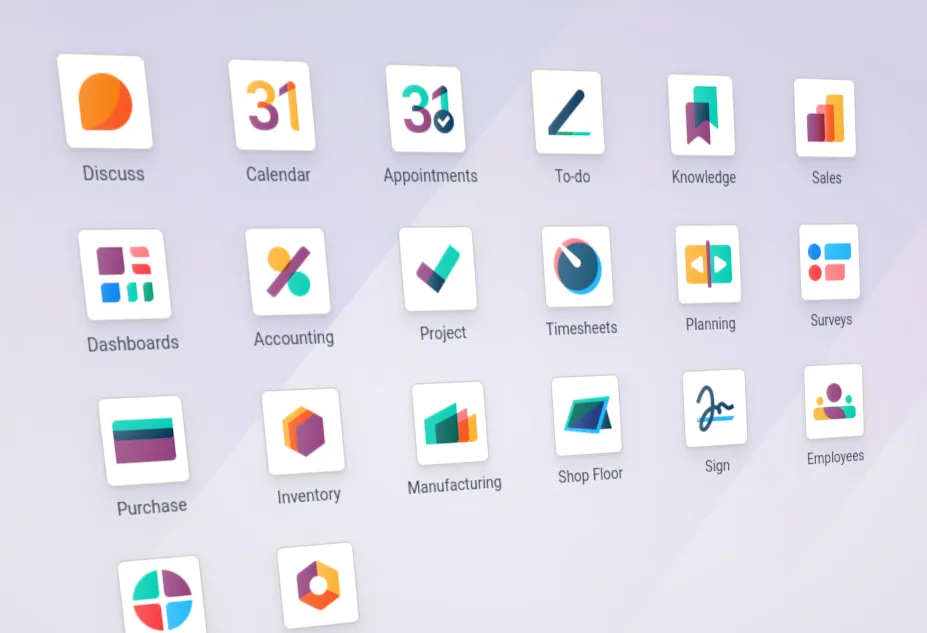927x633 pixels.
Task: Open the Timesheets timer icon
Action: pyautogui.click(x=578, y=267)
